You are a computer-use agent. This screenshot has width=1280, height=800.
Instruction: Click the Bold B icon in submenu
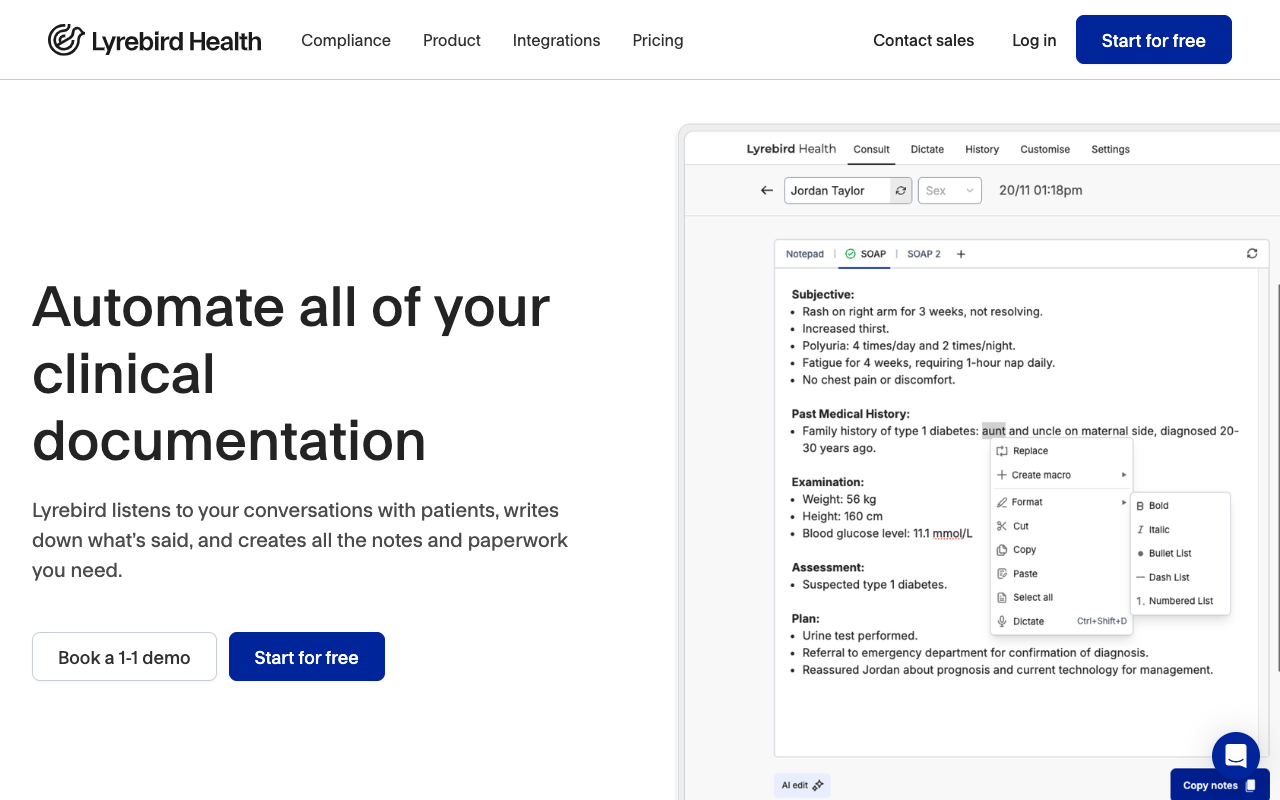click(1141, 506)
